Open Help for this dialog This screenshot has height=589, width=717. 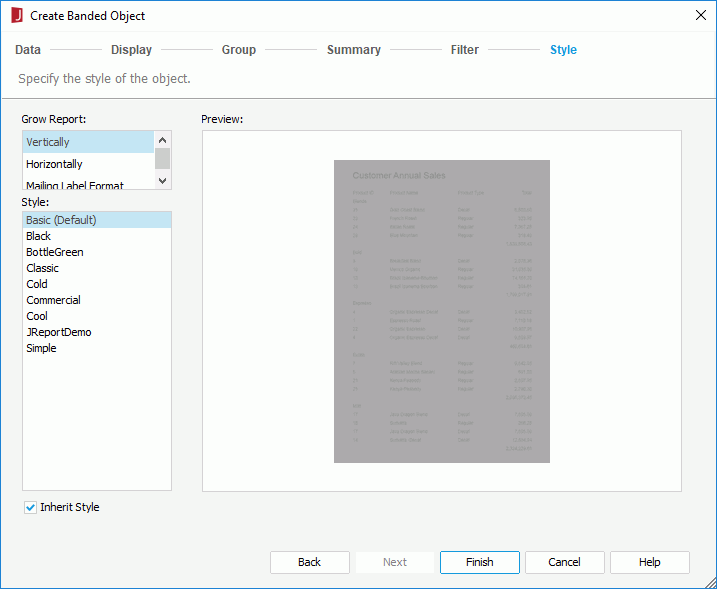click(650, 562)
